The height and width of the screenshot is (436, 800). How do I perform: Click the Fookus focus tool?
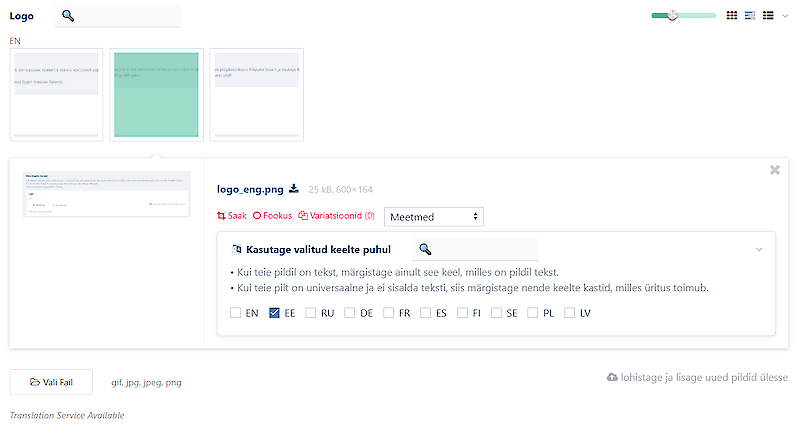(272, 215)
